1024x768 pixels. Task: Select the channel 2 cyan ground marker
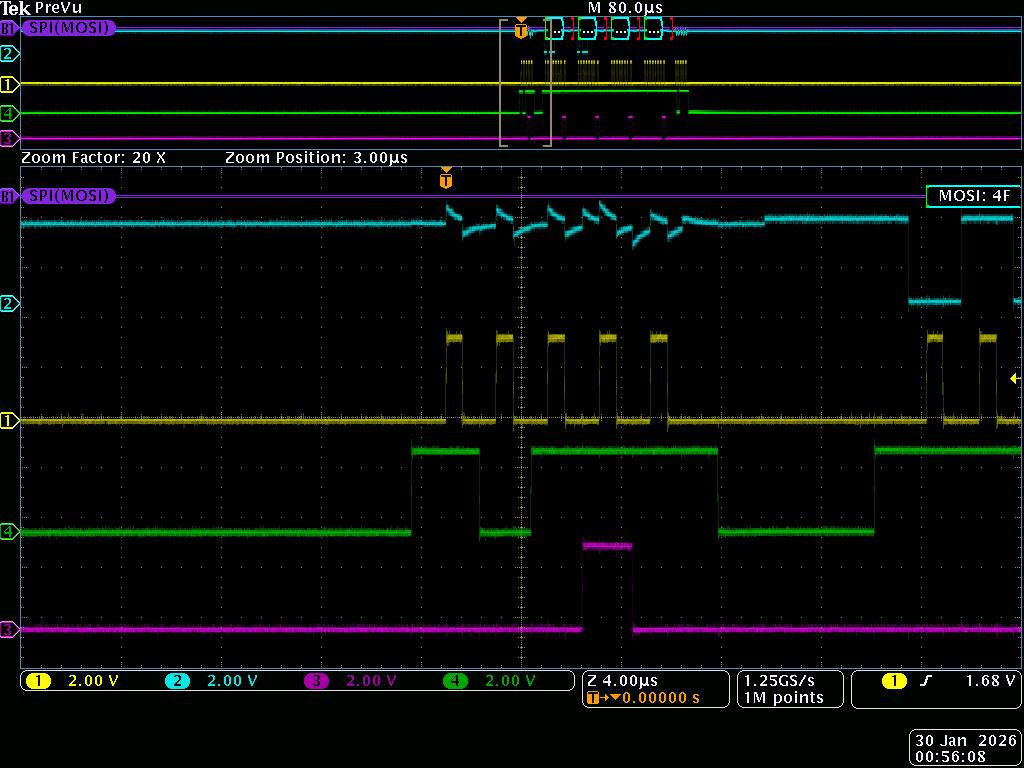point(10,303)
